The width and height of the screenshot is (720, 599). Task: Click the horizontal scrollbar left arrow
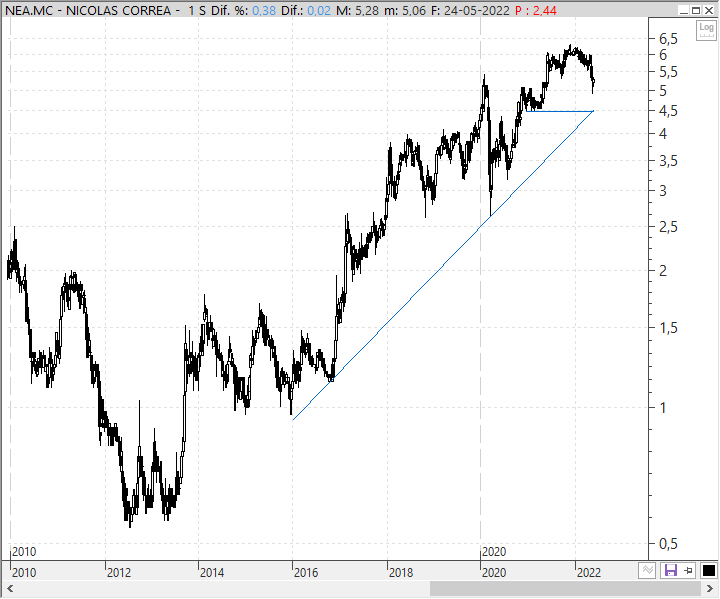coord(10,588)
